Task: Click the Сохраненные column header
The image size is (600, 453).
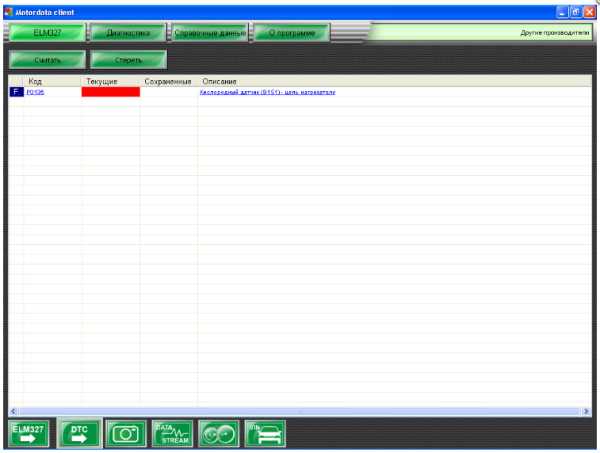Action: pos(168,81)
